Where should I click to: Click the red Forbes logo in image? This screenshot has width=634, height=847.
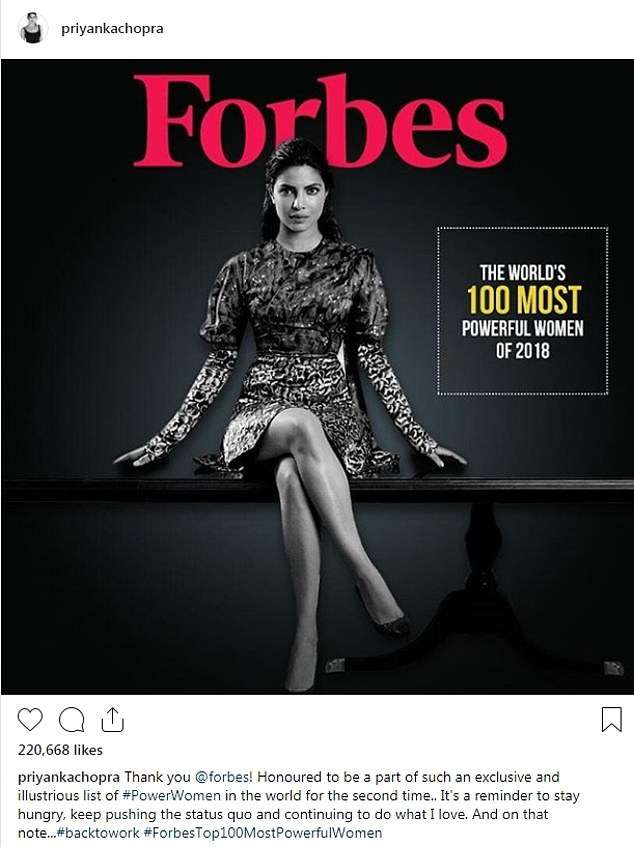(x=320, y=120)
